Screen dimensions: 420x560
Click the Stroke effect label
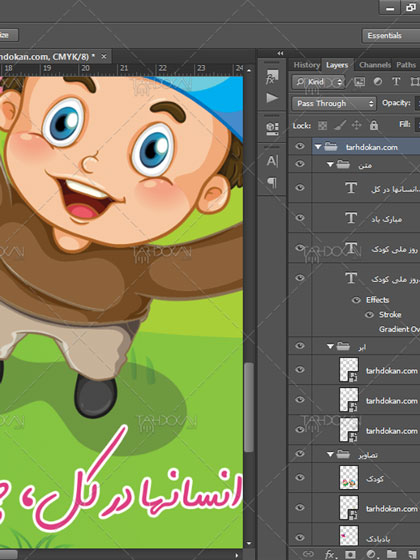tap(390, 315)
